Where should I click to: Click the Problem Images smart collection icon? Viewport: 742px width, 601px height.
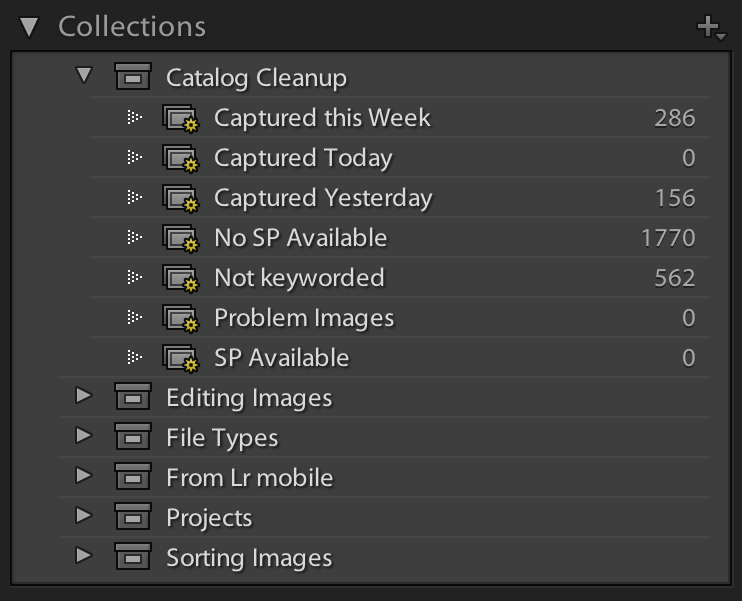tap(181, 319)
